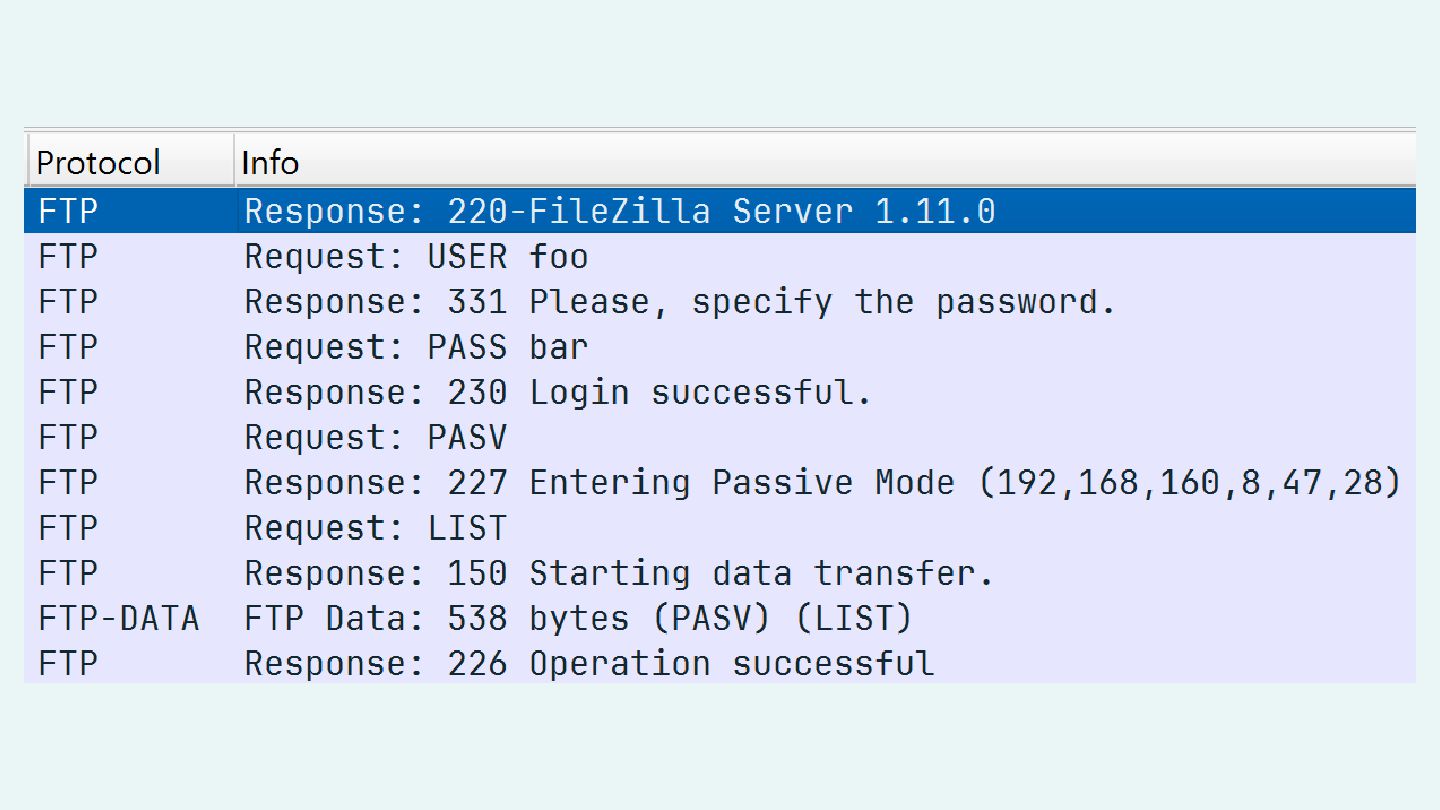Click the FTP protocol cell of the PASV request row
Image resolution: width=1440 pixels, height=810 pixels.
(68, 437)
